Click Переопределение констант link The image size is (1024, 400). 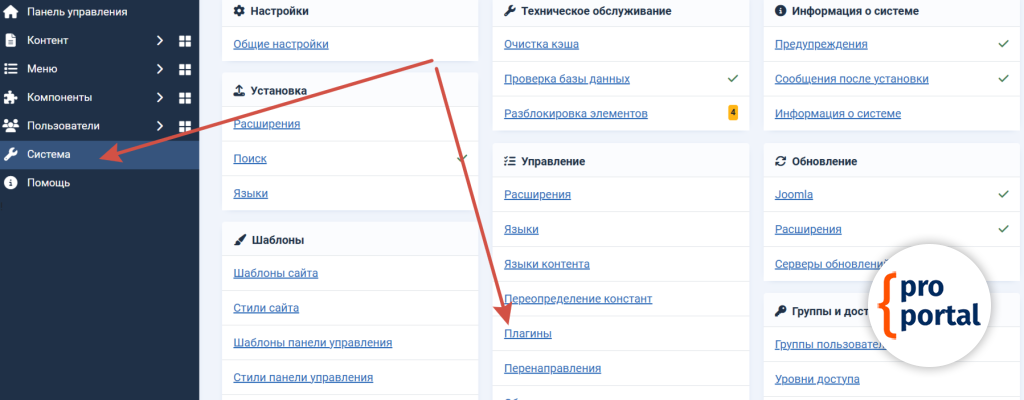[x=578, y=298]
